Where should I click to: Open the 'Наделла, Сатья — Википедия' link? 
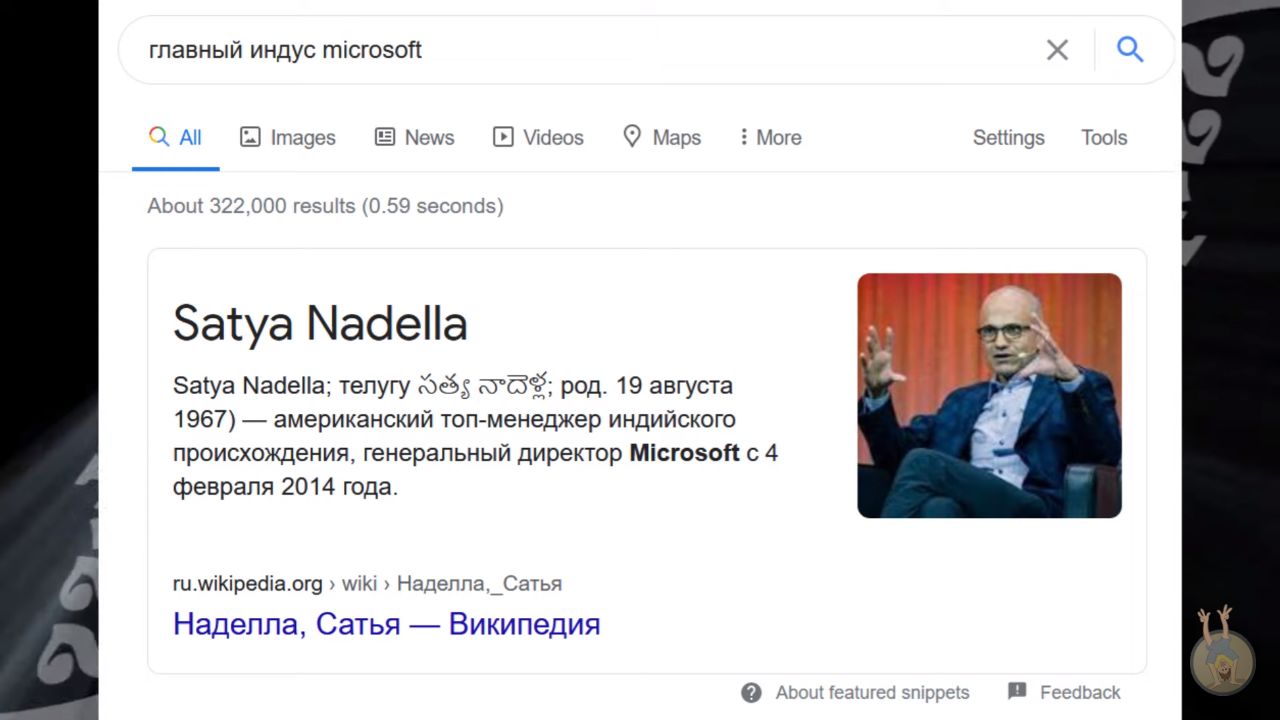point(386,624)
